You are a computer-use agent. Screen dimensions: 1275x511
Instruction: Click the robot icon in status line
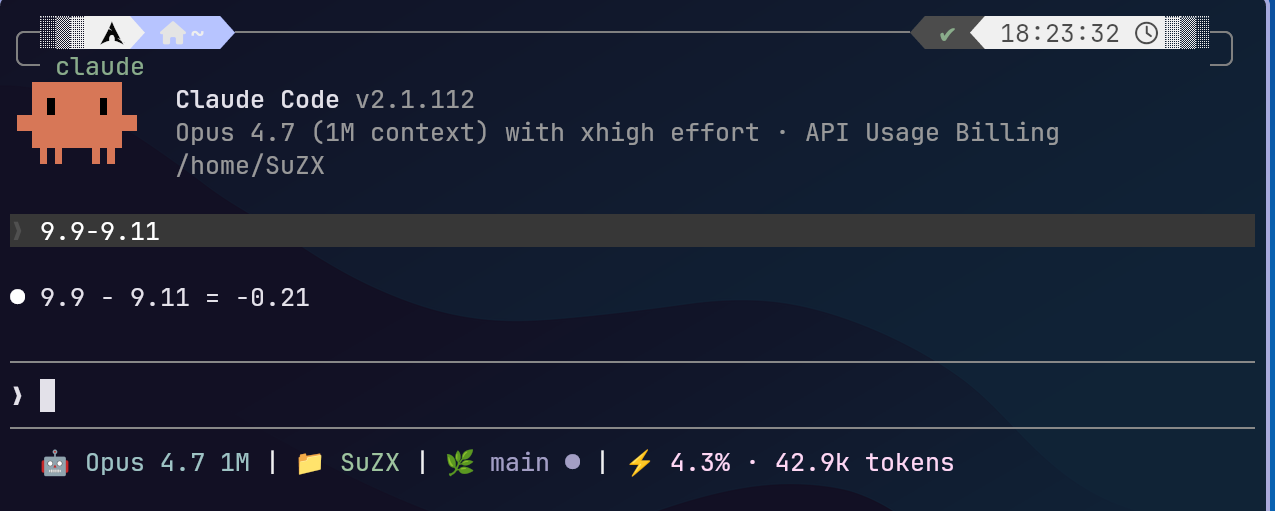click(x=54, y=463)
